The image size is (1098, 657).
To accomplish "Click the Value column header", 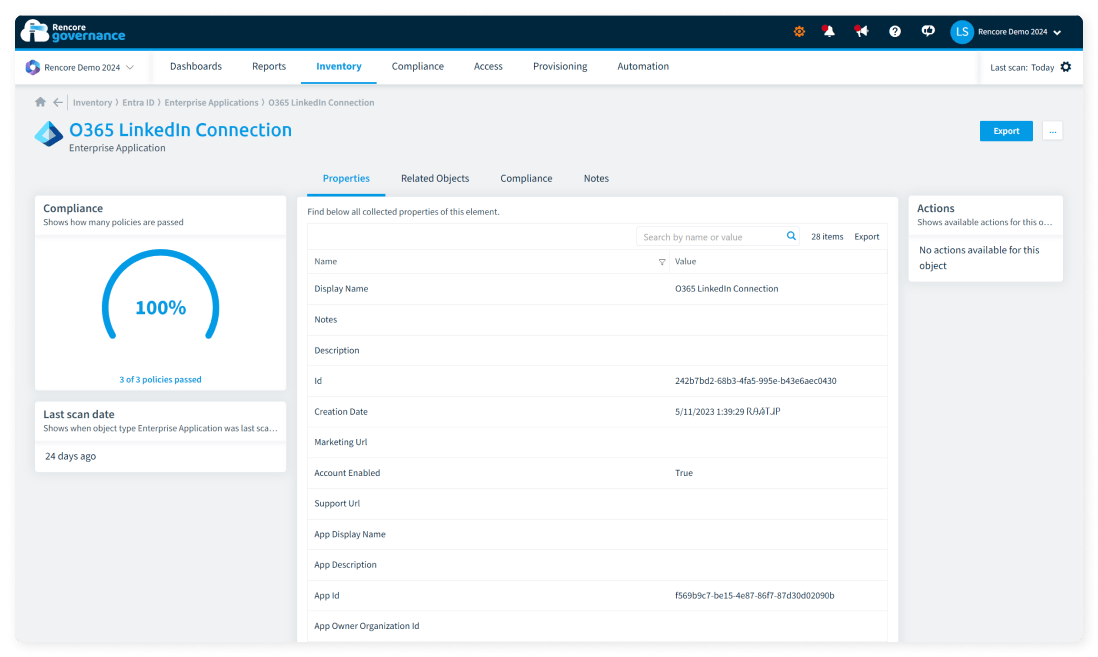I will tap(686, 261).
